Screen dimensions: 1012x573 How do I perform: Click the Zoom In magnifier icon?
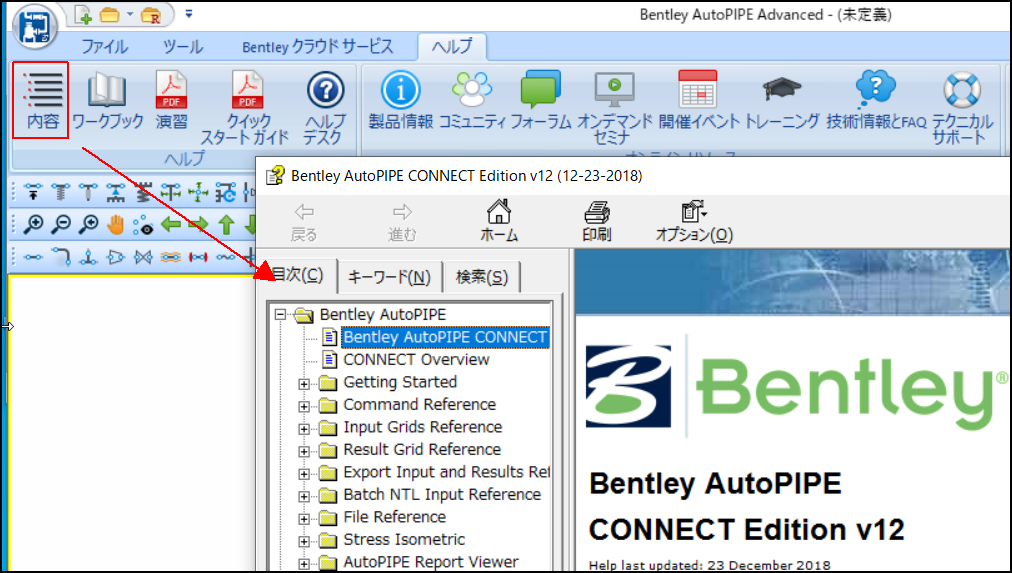point(33,225)
